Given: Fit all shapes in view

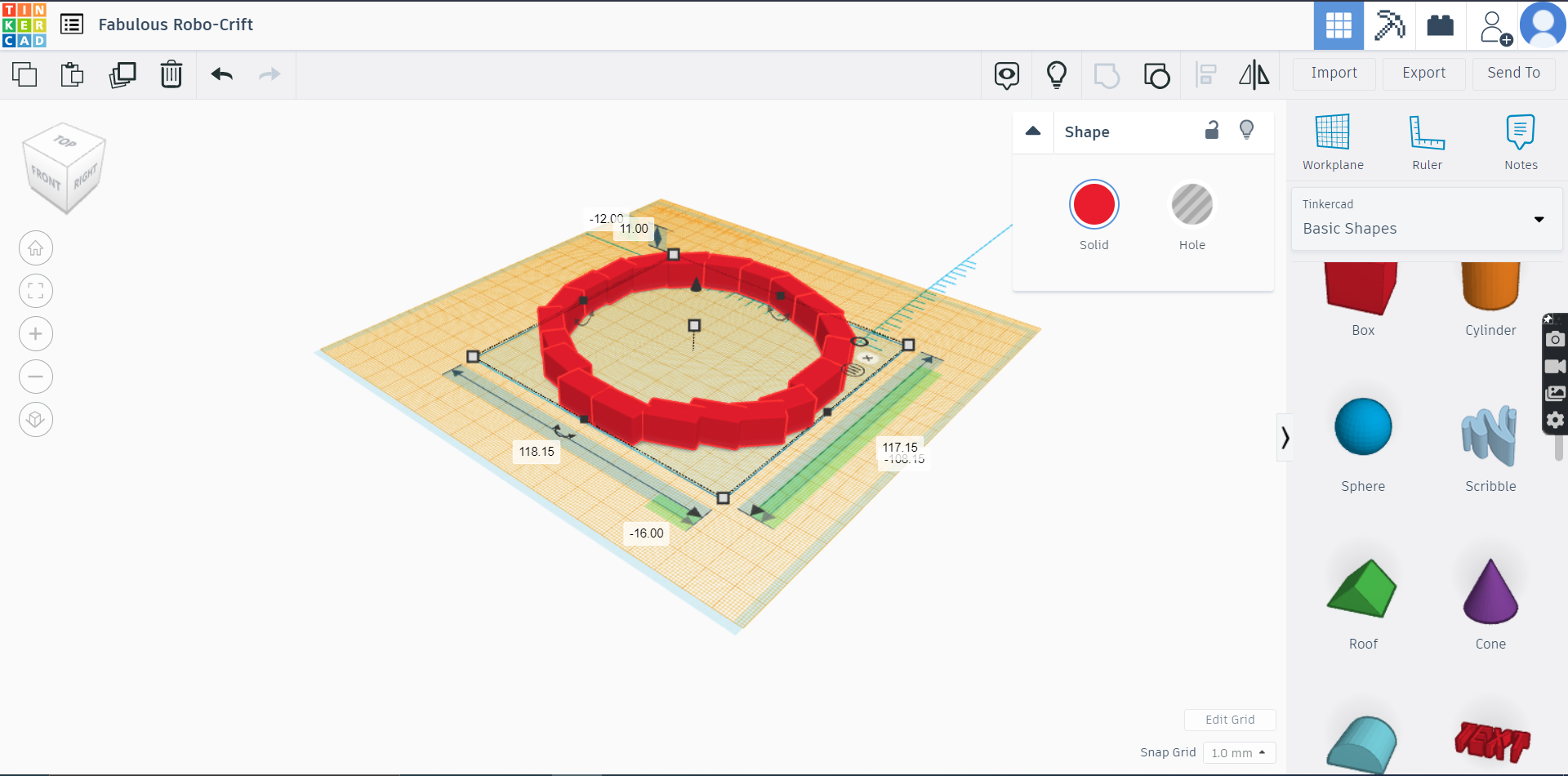Looking at the screenshot, I should 36,291.
